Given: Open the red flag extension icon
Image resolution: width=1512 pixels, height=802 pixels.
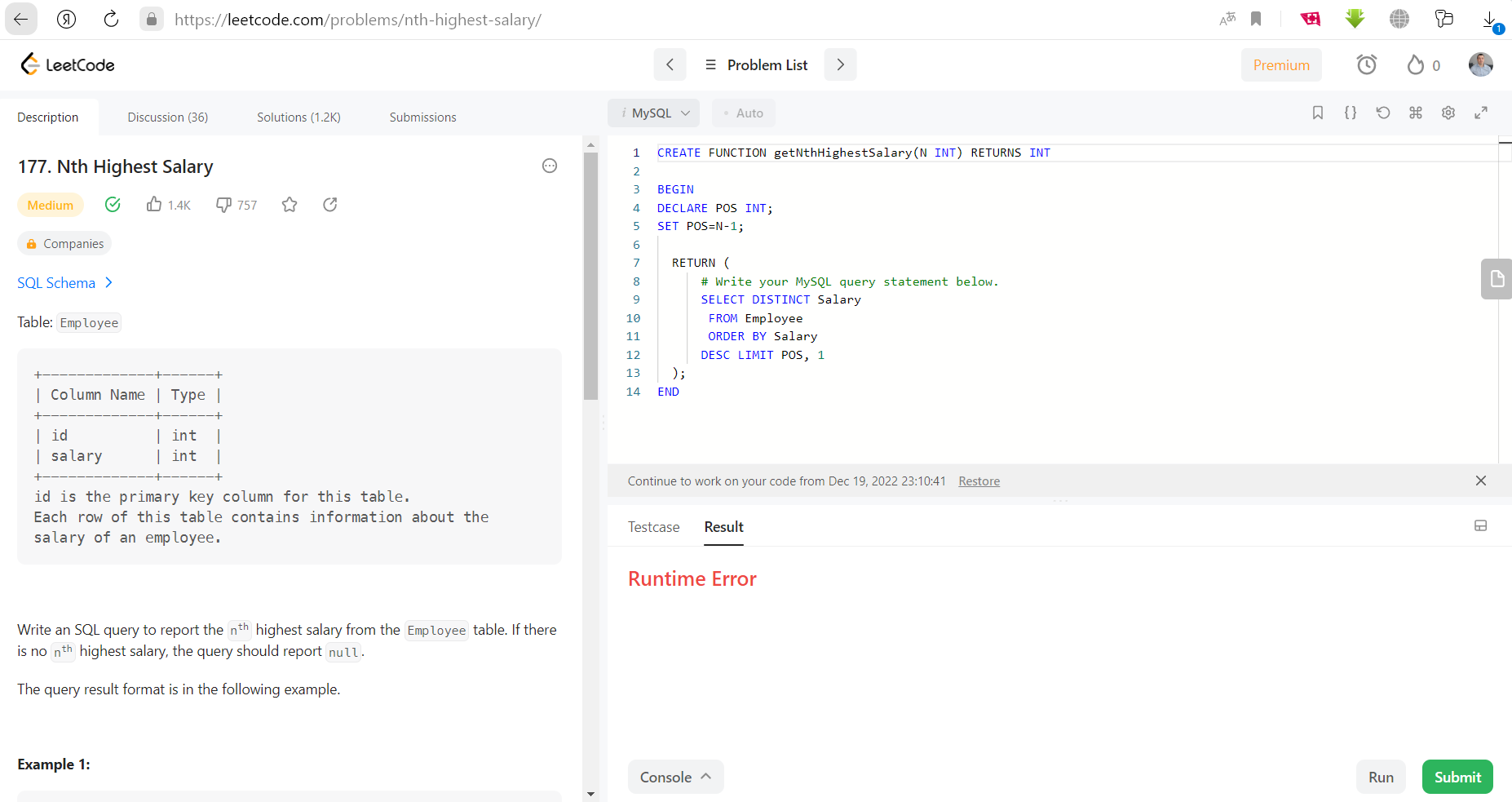Looking at the screenshot, I should [x=1311, y=19].
